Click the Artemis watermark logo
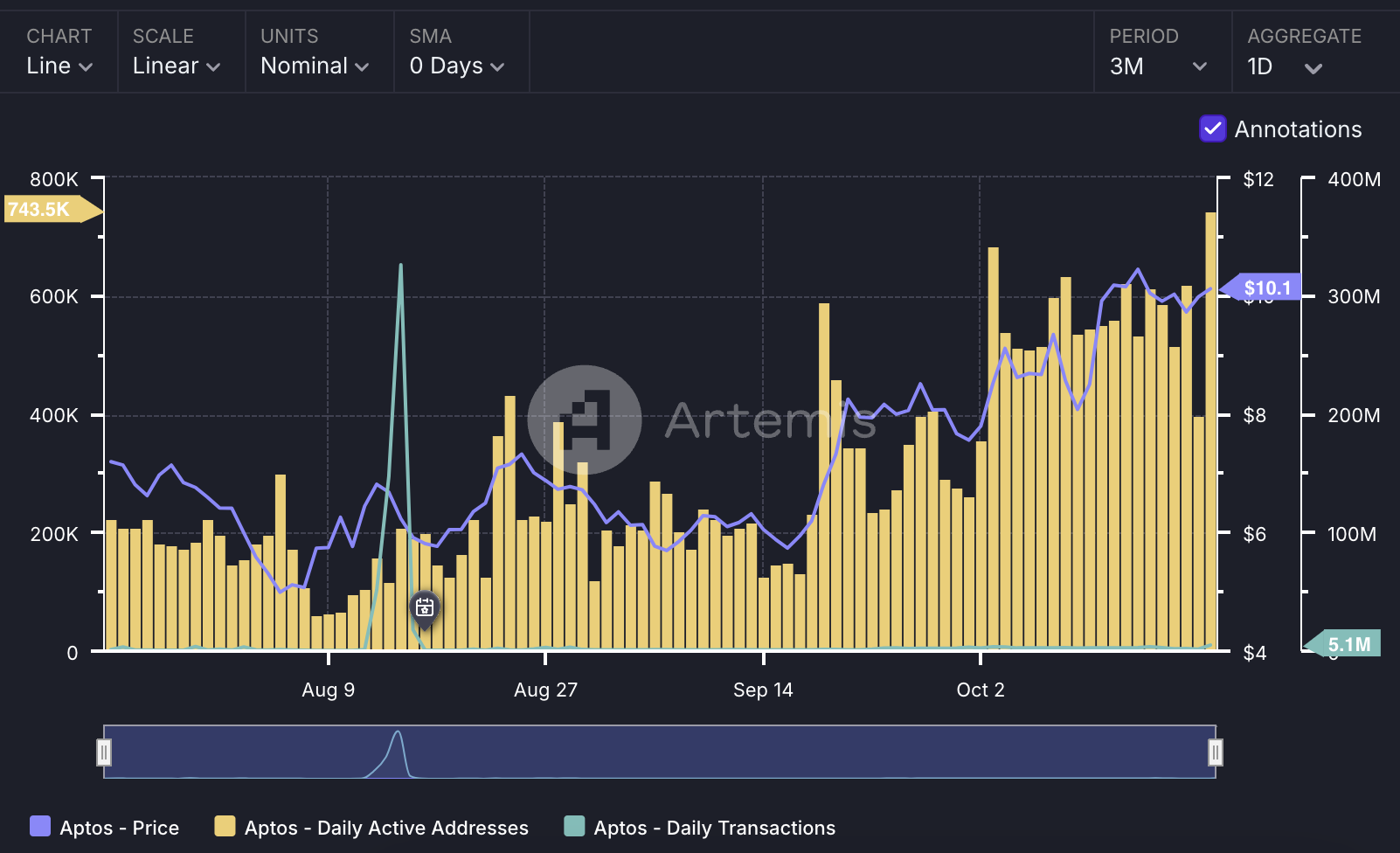Screen dimensions: 1400x853 pos(585,420)
